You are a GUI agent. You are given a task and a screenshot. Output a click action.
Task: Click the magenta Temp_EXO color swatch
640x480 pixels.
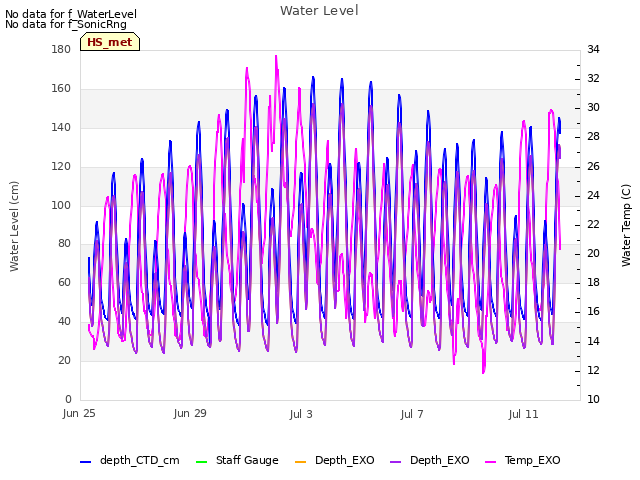(x=490, y=461)
